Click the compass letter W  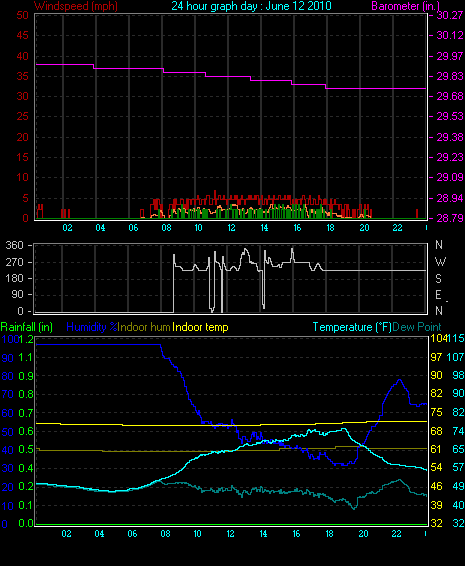pyautogui.click(x=440, y=262)
